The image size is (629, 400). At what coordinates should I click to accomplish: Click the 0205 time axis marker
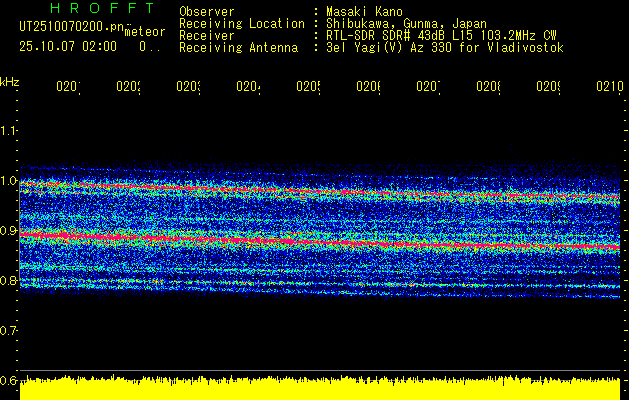[x=308, y=87]
